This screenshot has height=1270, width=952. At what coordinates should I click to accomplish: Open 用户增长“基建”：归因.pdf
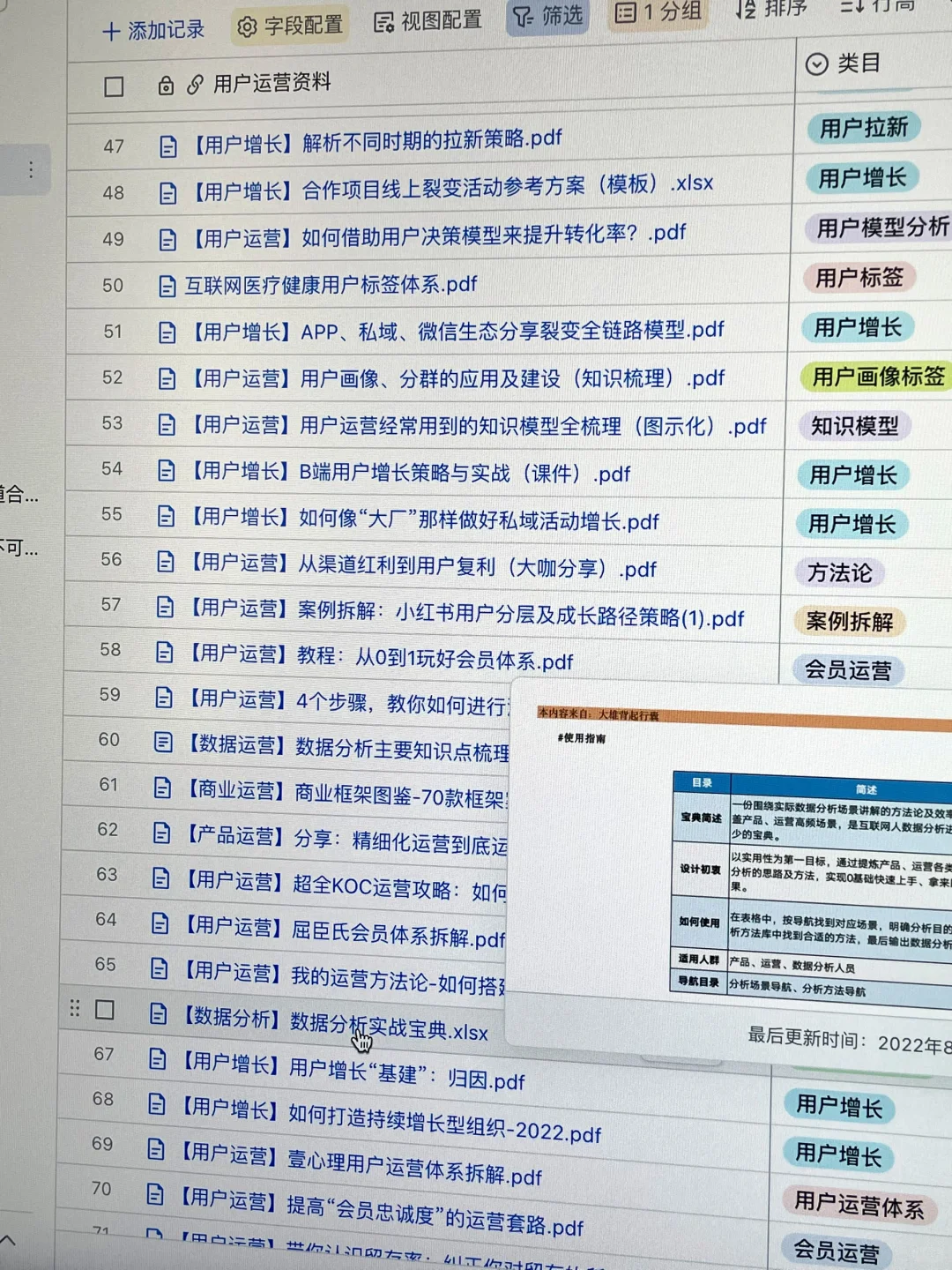pos(353,1071)
